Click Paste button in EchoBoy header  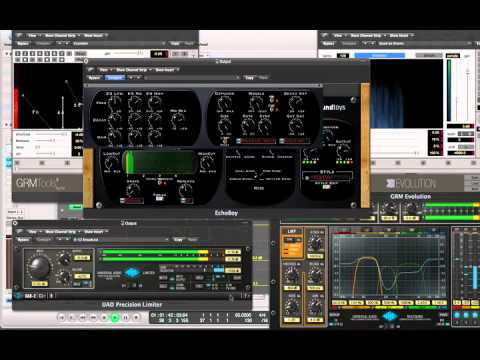coord(263,78)
